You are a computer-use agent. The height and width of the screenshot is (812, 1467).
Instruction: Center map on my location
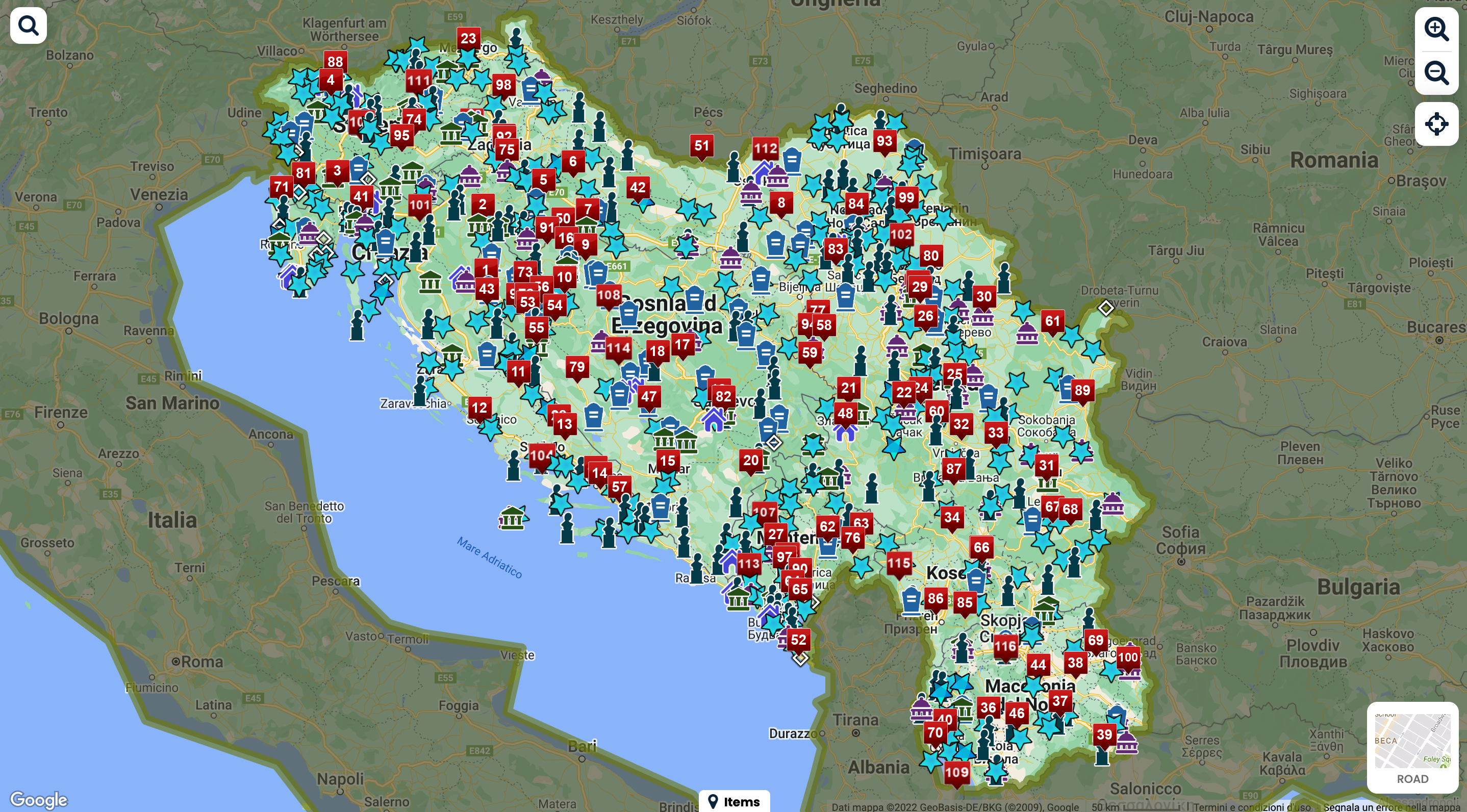tap(1436, 123)
